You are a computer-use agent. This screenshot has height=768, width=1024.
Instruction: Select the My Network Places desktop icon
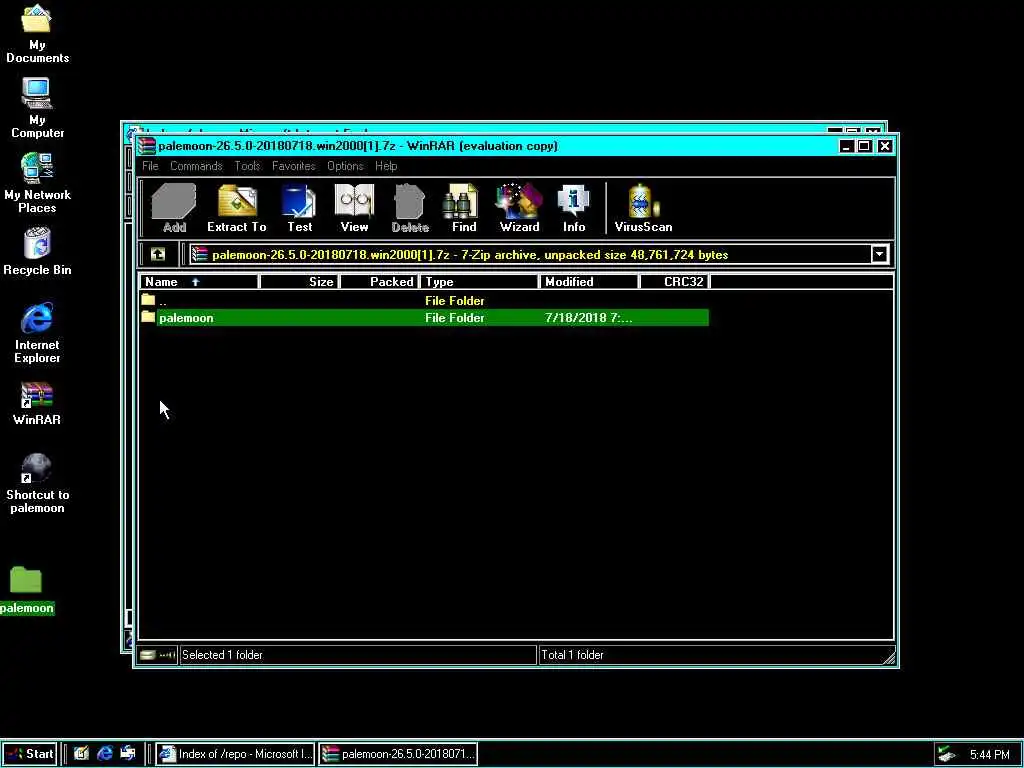coord(37,183)
